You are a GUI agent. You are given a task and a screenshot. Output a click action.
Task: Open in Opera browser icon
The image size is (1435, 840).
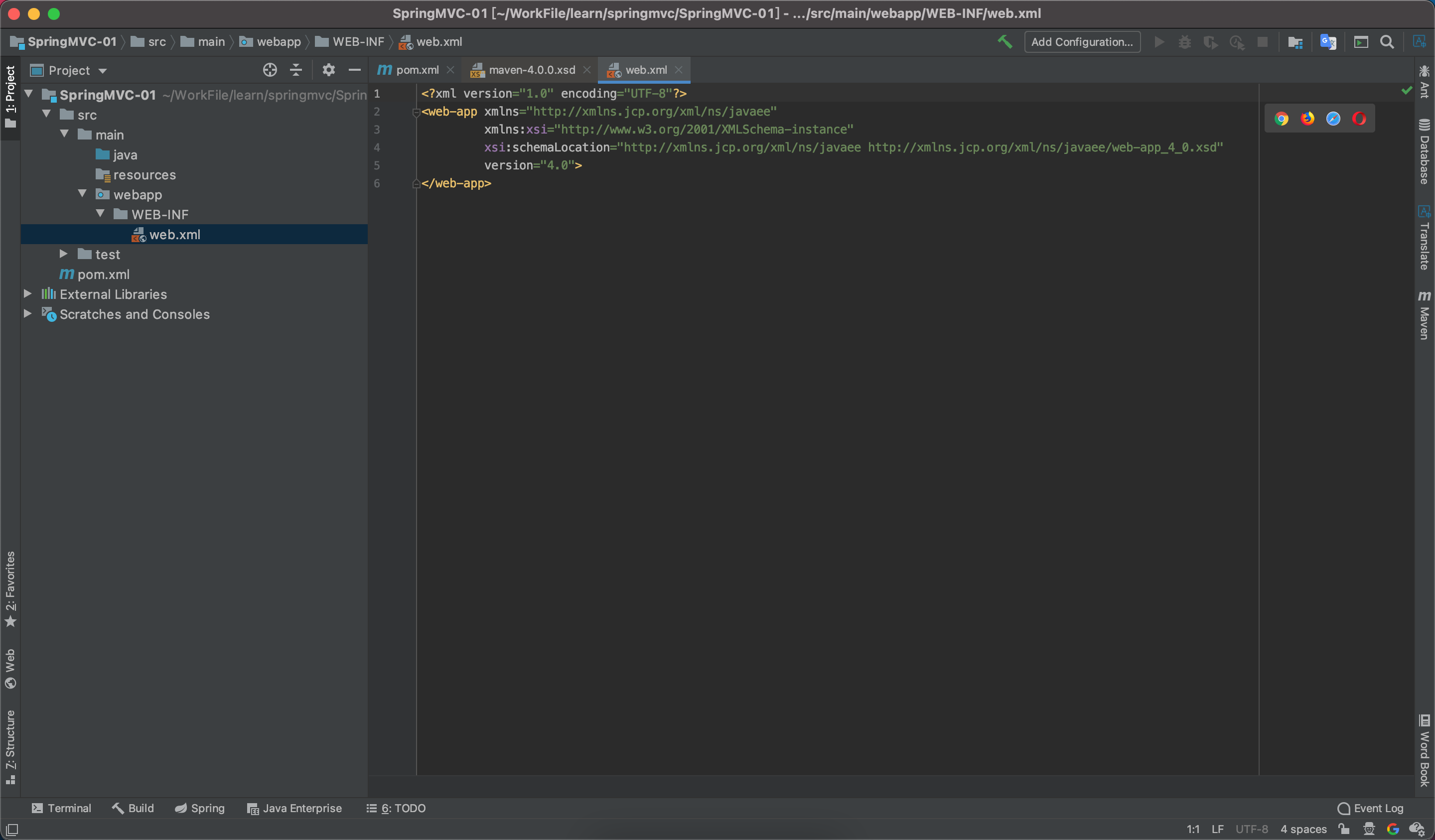(x=1359, y=119)
